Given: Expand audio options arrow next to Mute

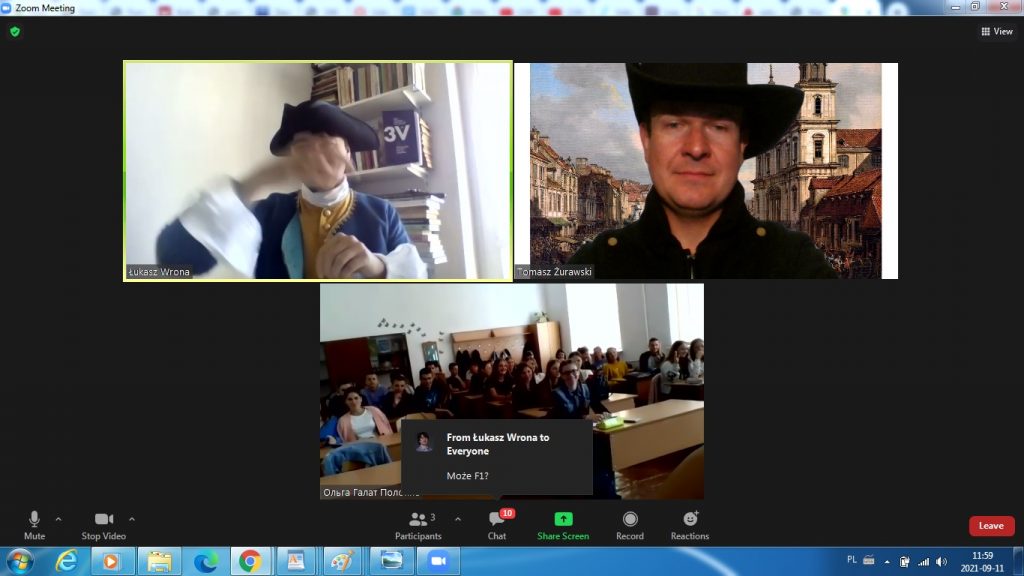Looking at the screenshot, I should (58, 519).
